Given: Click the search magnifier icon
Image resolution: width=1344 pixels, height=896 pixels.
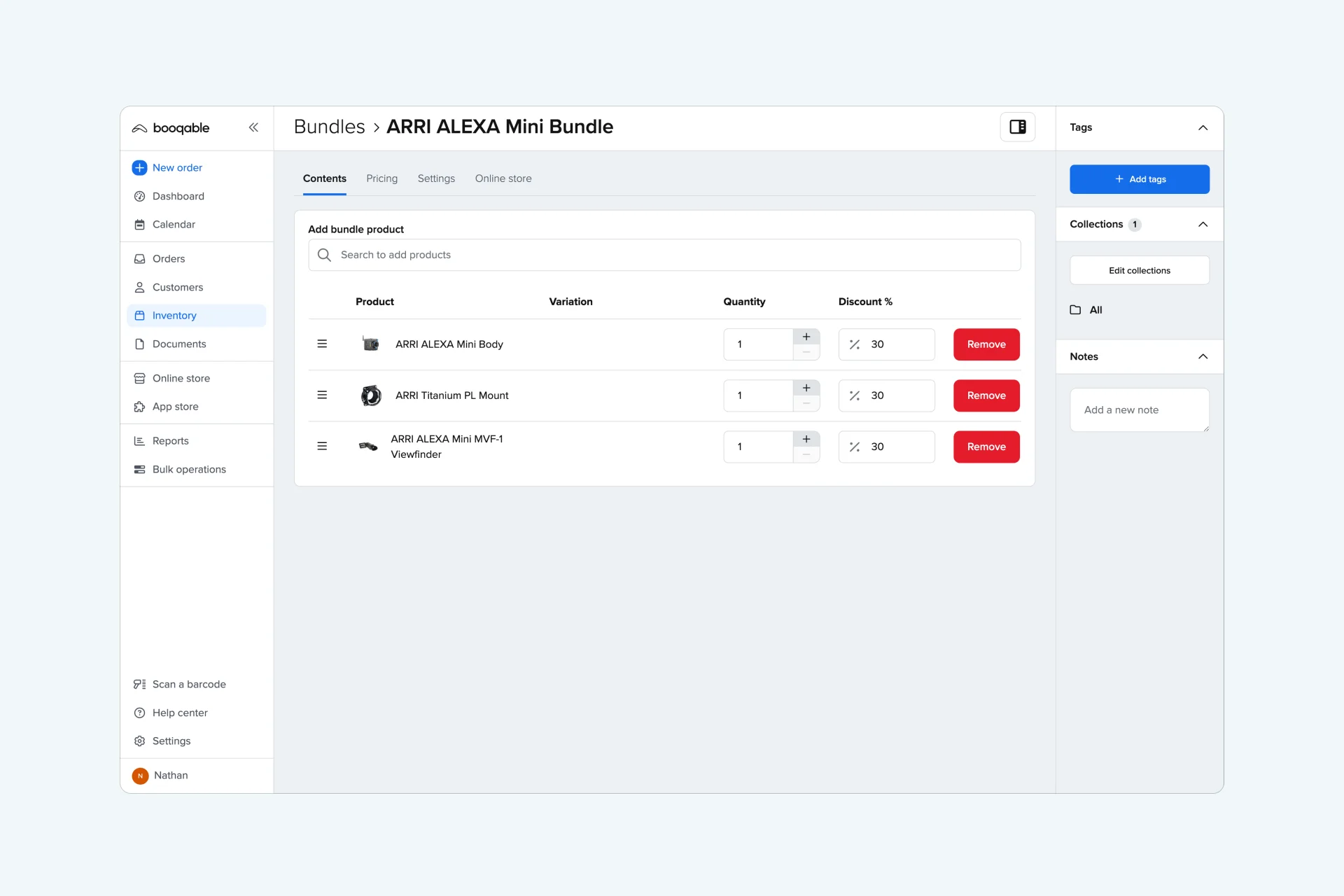Looking at the screenshot, I should point(324,255).
